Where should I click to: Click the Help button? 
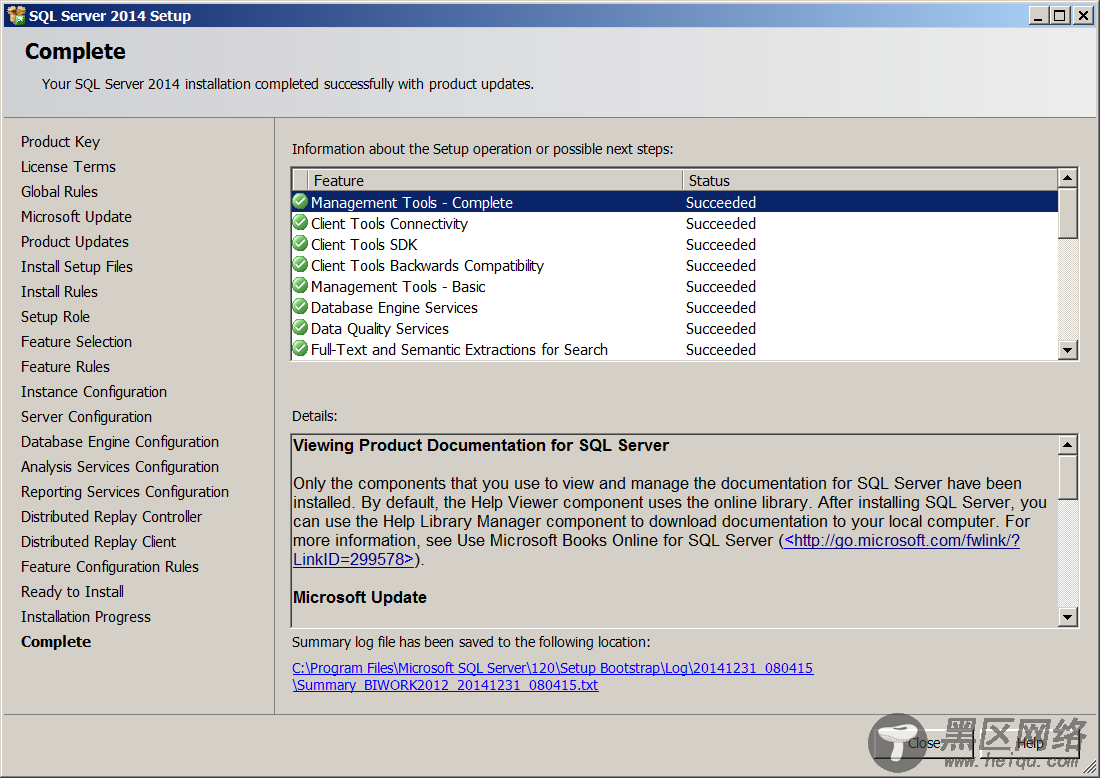click(x=1030, y=743)
